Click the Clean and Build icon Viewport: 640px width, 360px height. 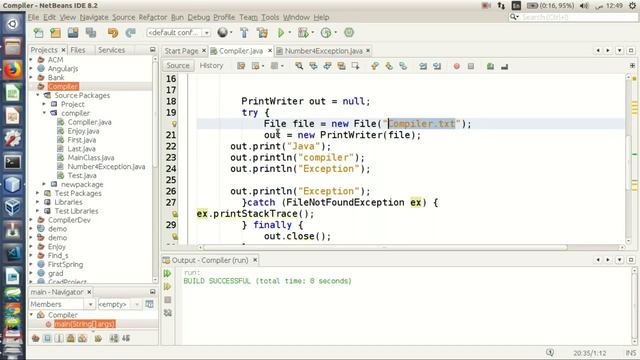(x=262, y=33)
